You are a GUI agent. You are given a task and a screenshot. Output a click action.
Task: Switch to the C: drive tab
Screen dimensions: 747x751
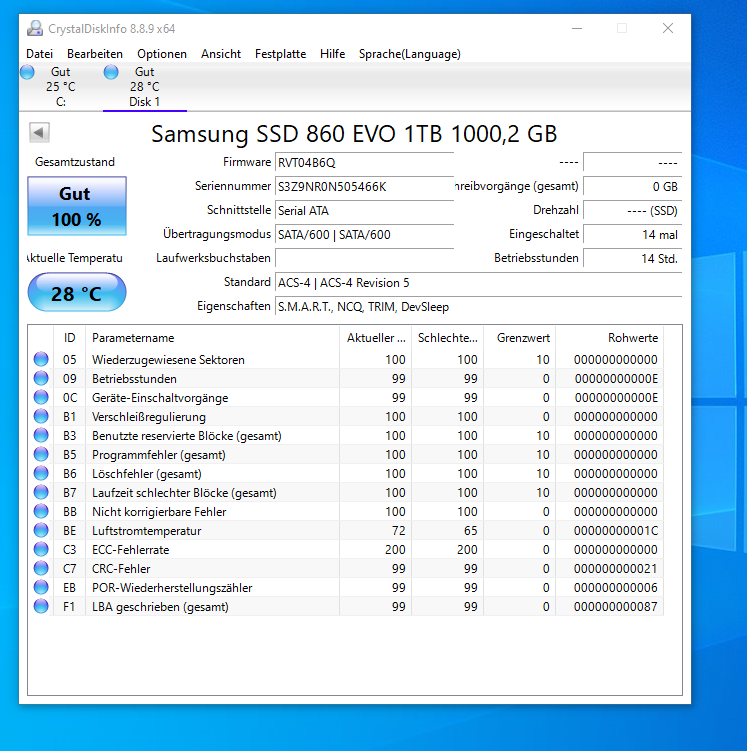[x=60, y=87]
